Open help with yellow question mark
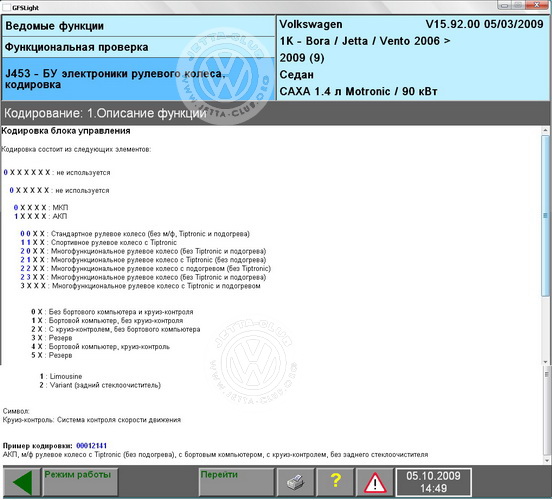This screenshot has height=500, width=552. pos(335,482)
